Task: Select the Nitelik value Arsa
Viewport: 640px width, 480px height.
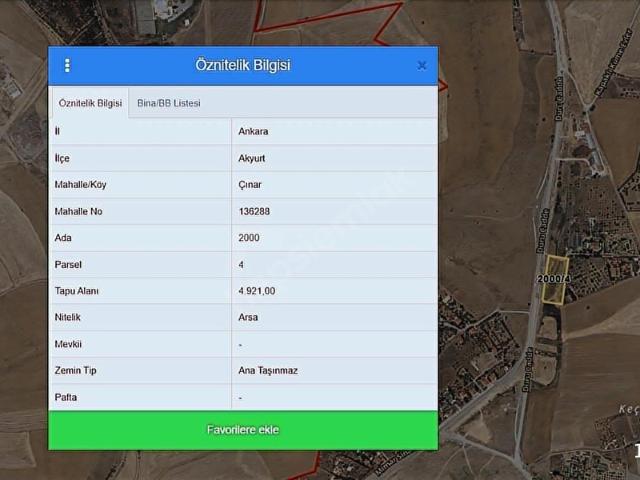Action: [x=248, y=317]
